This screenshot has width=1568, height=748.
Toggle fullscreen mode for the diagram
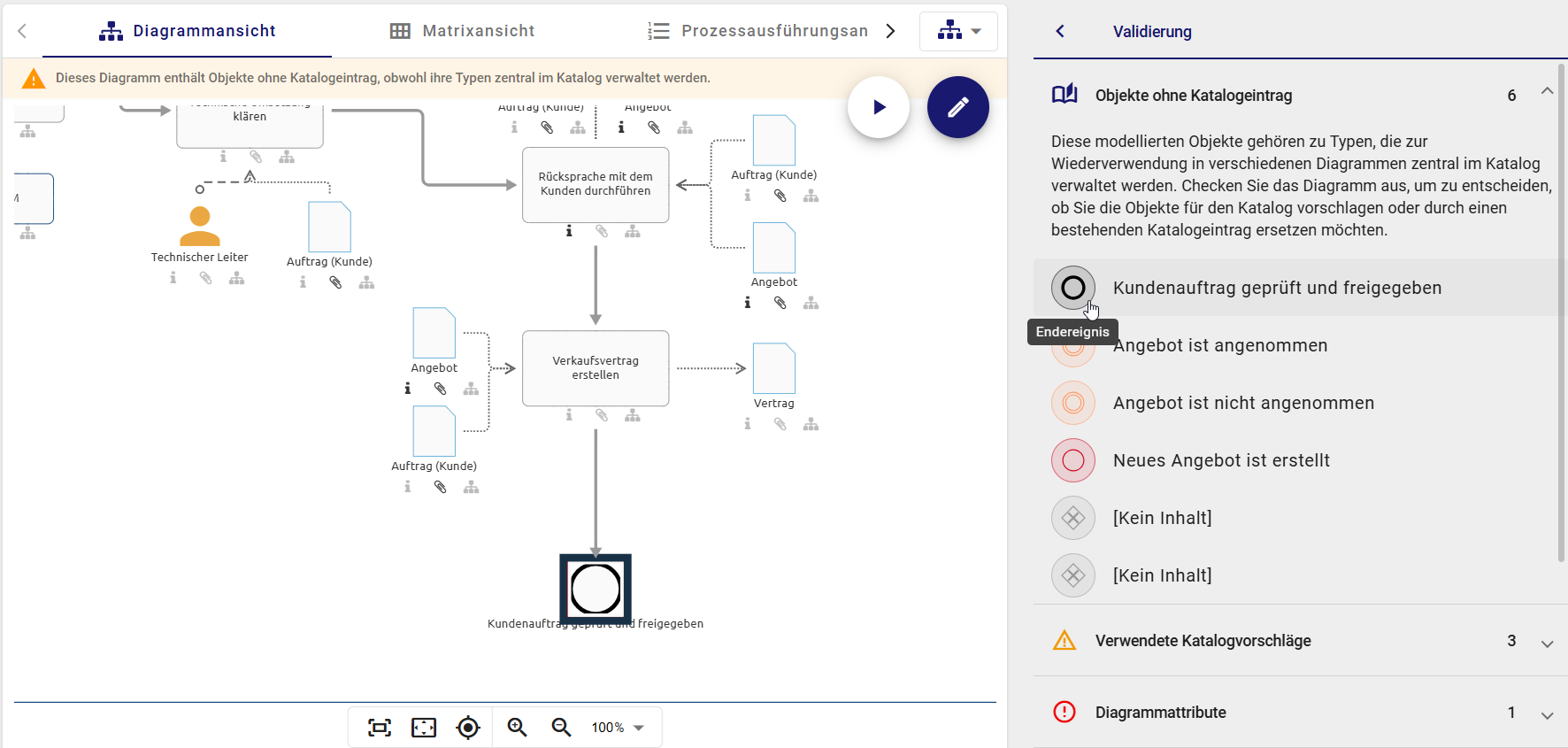coord(424,728)
